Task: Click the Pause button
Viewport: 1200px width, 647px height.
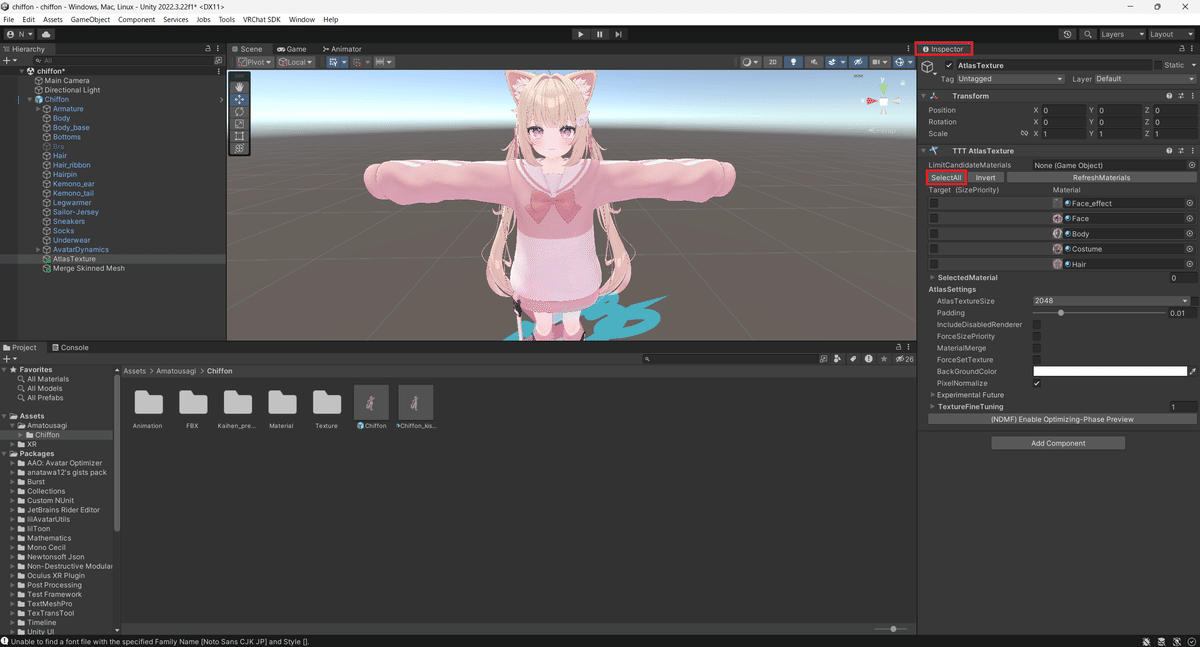Action: [x=600, y=34]
